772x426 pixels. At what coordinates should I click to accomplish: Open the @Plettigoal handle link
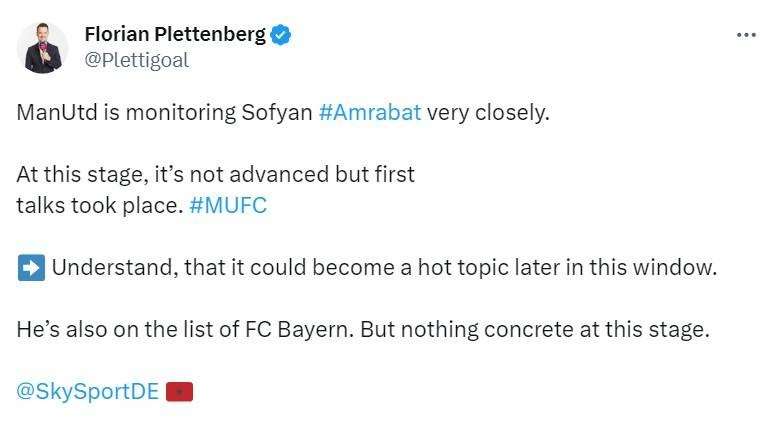(136, 60)
